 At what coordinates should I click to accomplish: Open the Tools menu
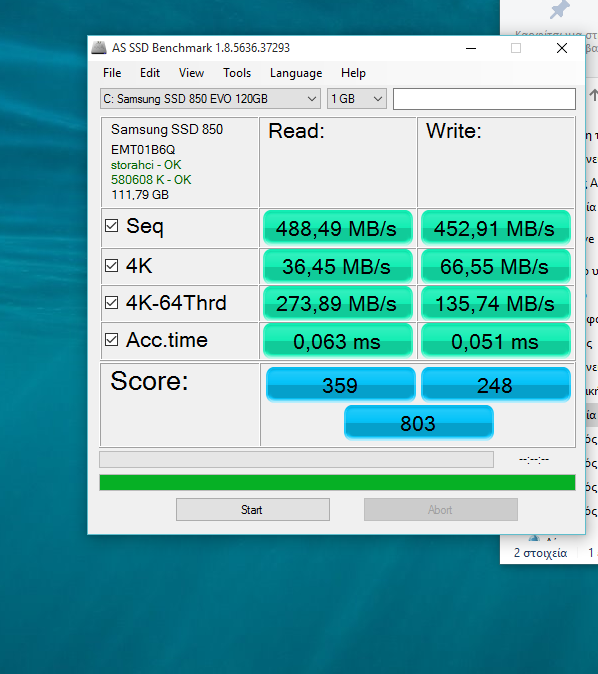[237, 73]
